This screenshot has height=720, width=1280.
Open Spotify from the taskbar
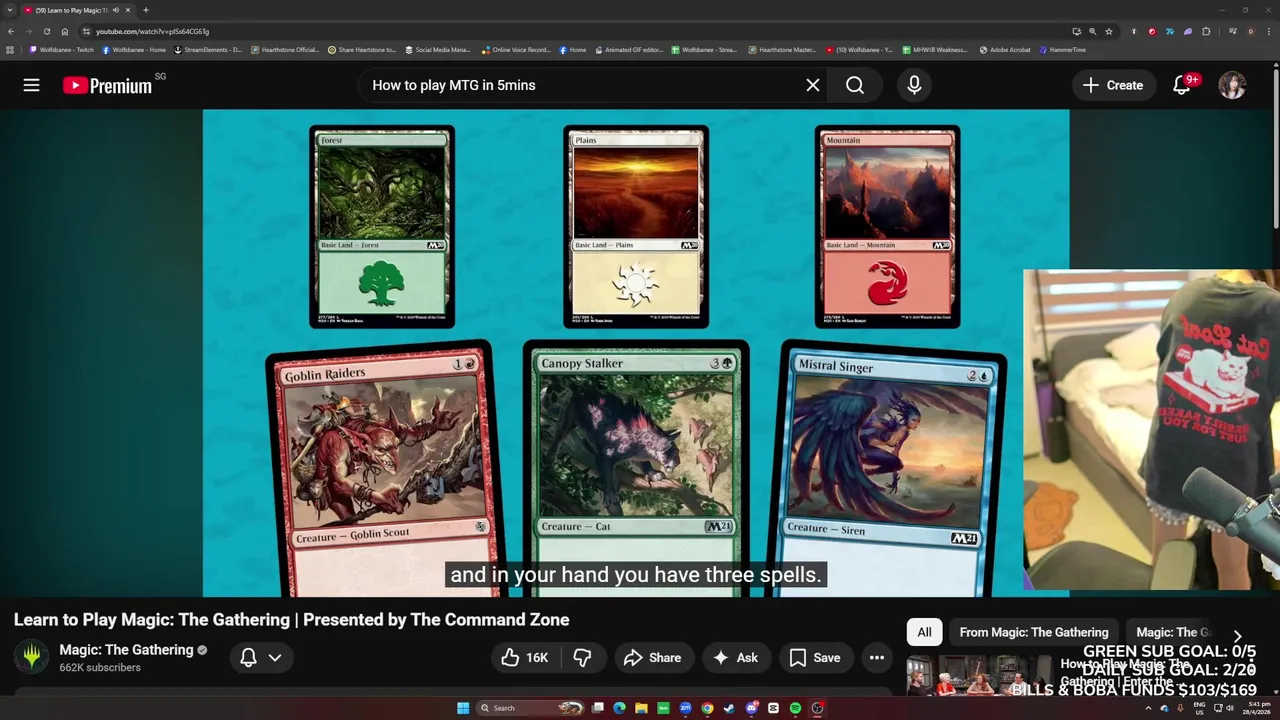[x=795, y=708]
